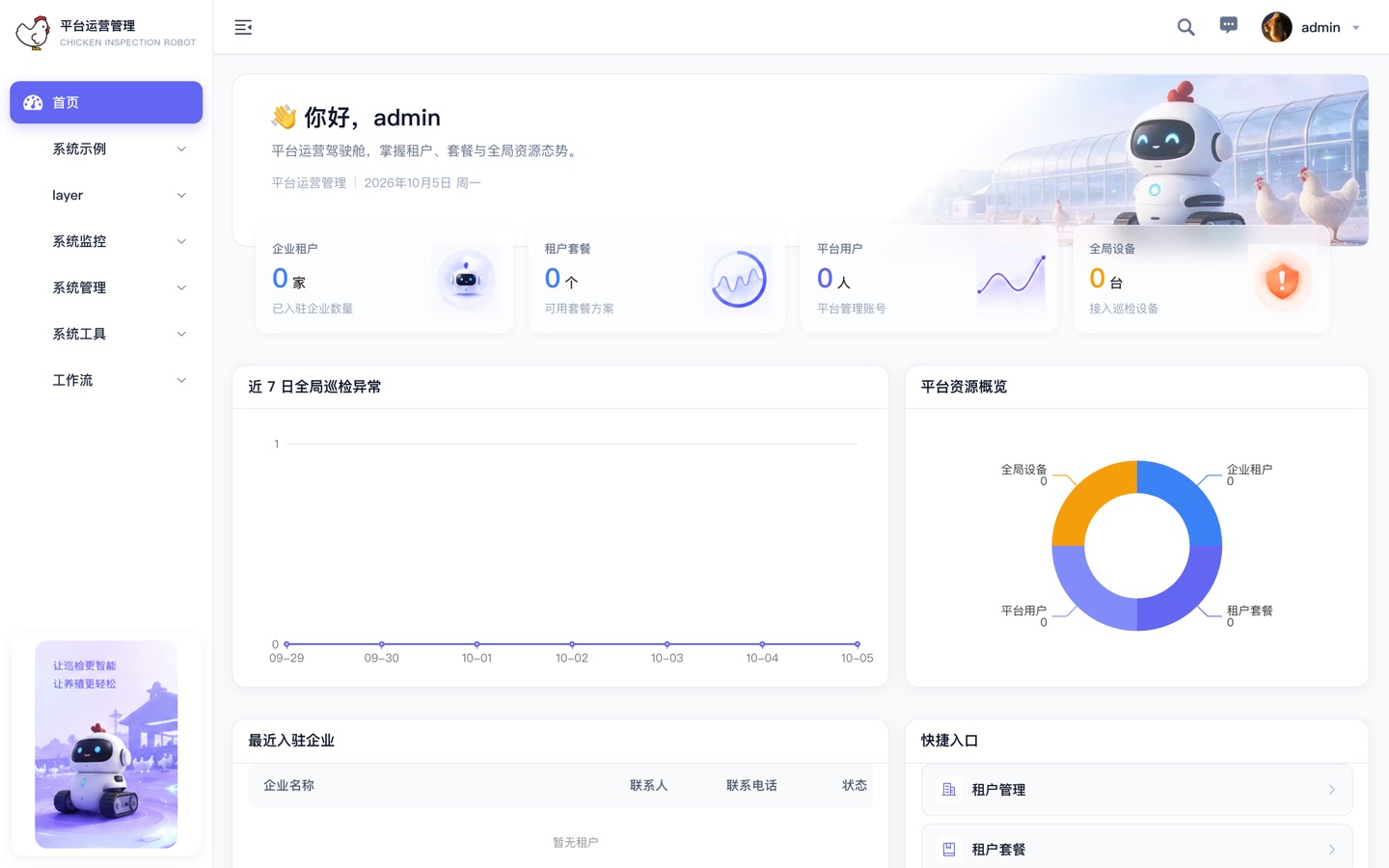Click the shield alert icon on 全局设备 card
The width and height of the screenshot is (1389, 868).
click(x=1283, y=279)
